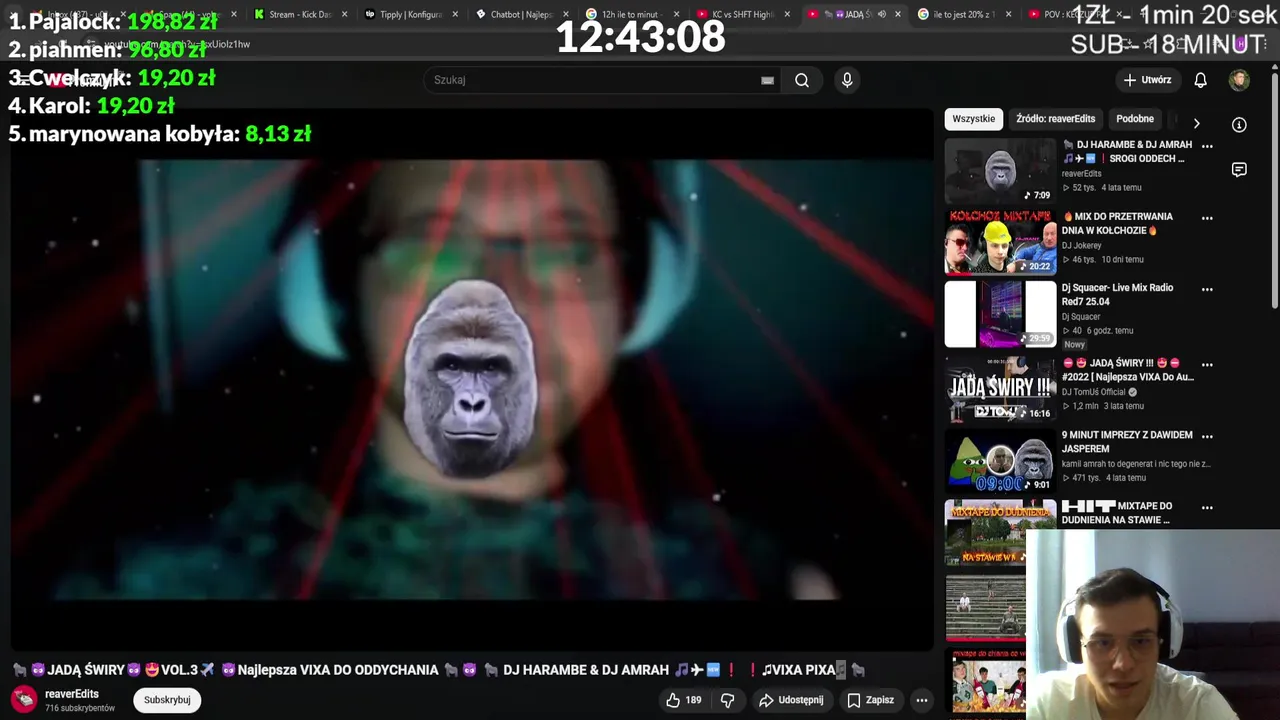Open MIX DO PRZETRWANIA DNIA W KOŁCHOZIE title
This screenshot has width=1280, height=720.
click(1117, 223)
